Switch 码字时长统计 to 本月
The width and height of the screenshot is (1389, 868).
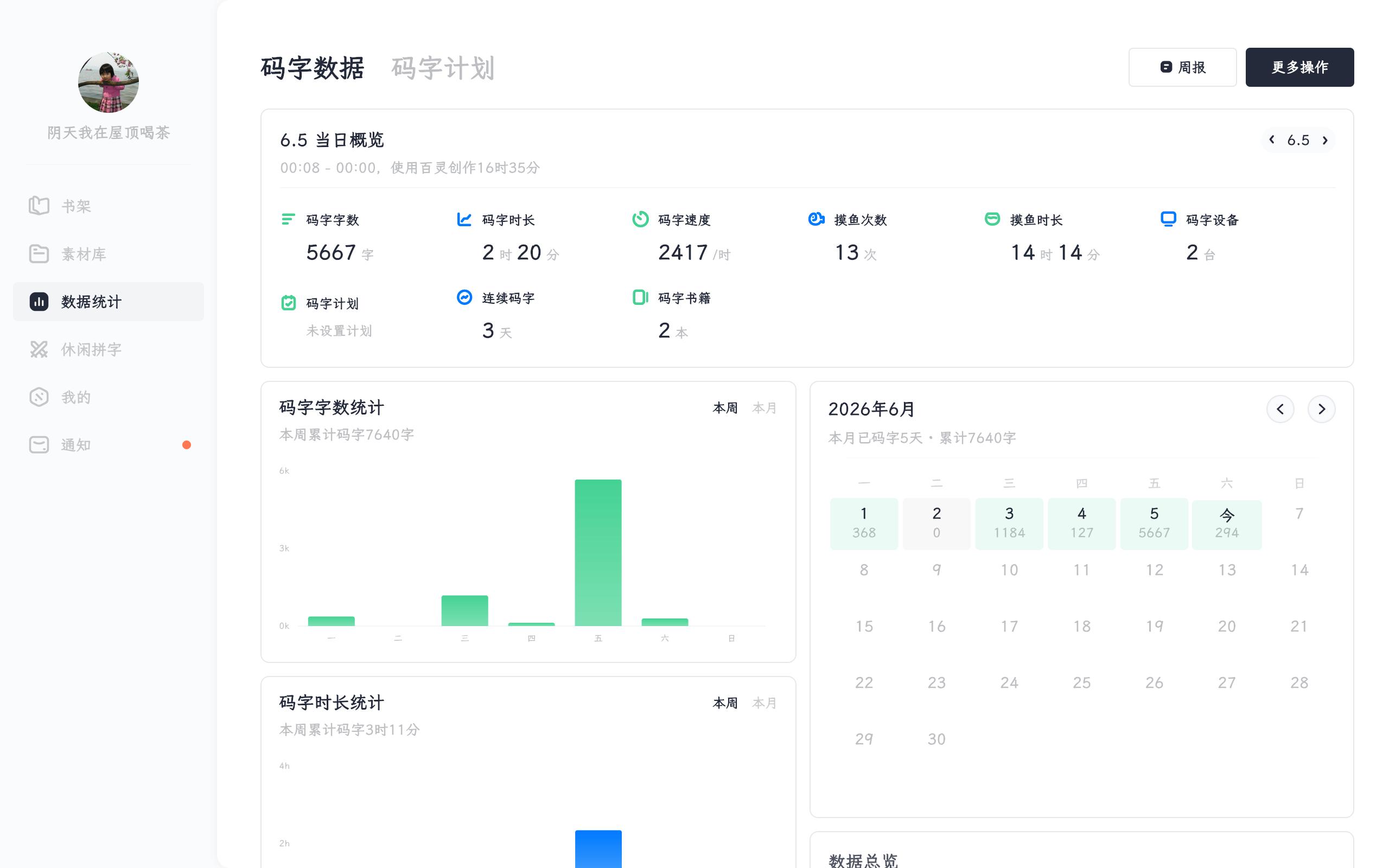[x=764, y=703]
